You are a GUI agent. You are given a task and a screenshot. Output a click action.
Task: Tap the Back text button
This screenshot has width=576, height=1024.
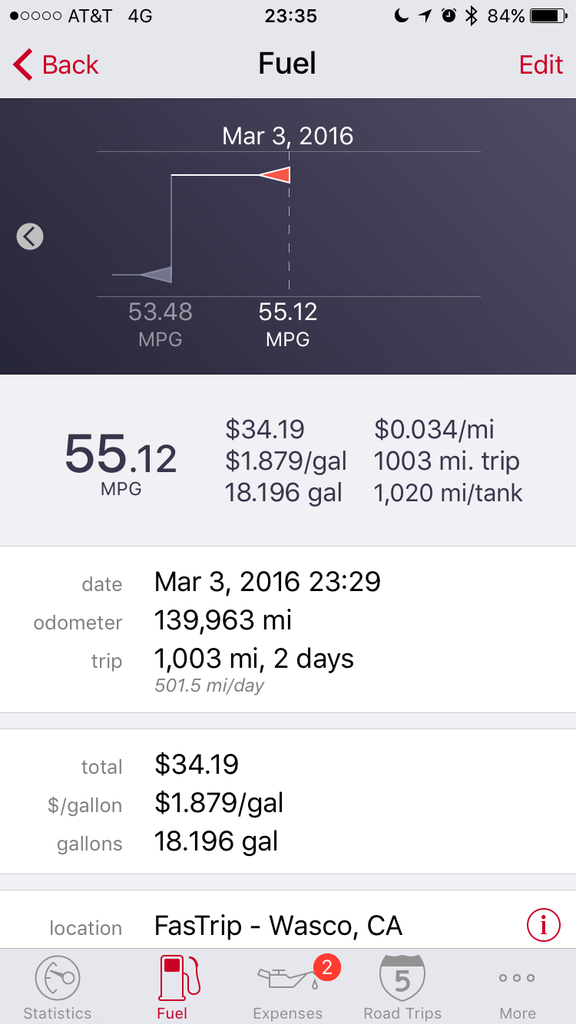pos(70,65)
